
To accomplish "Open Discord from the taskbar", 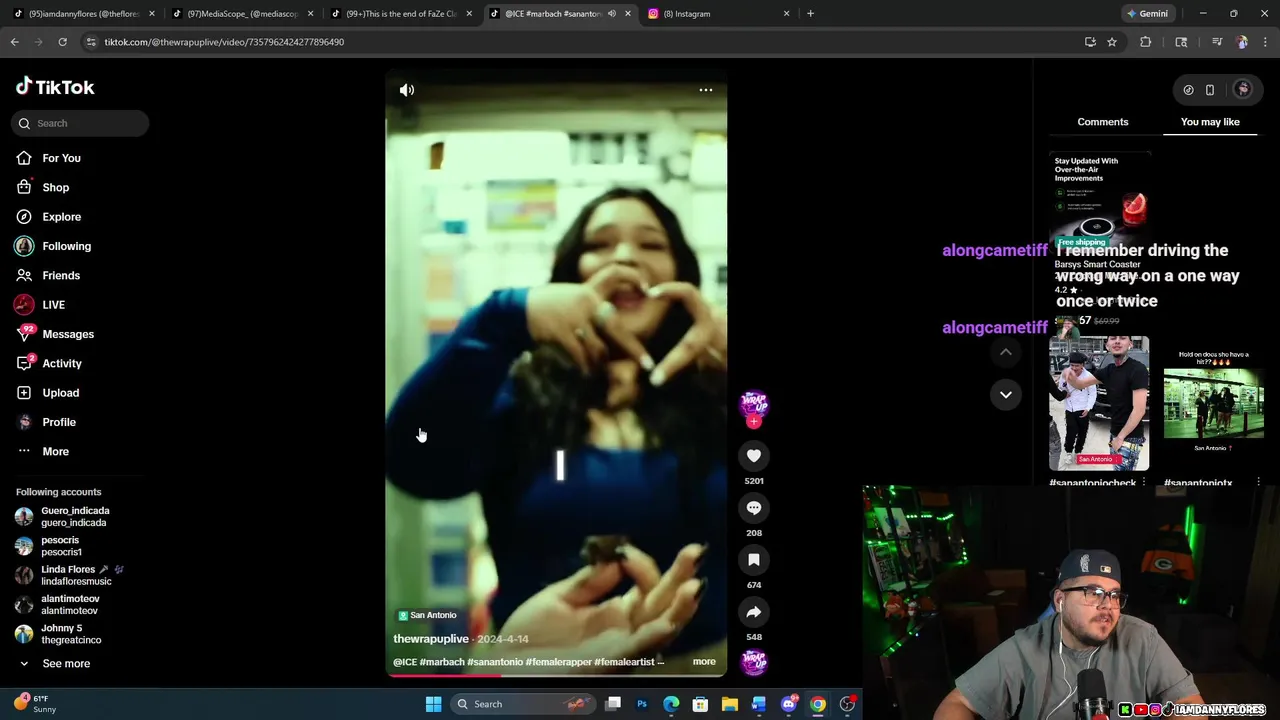I will (x=788, y=704).
